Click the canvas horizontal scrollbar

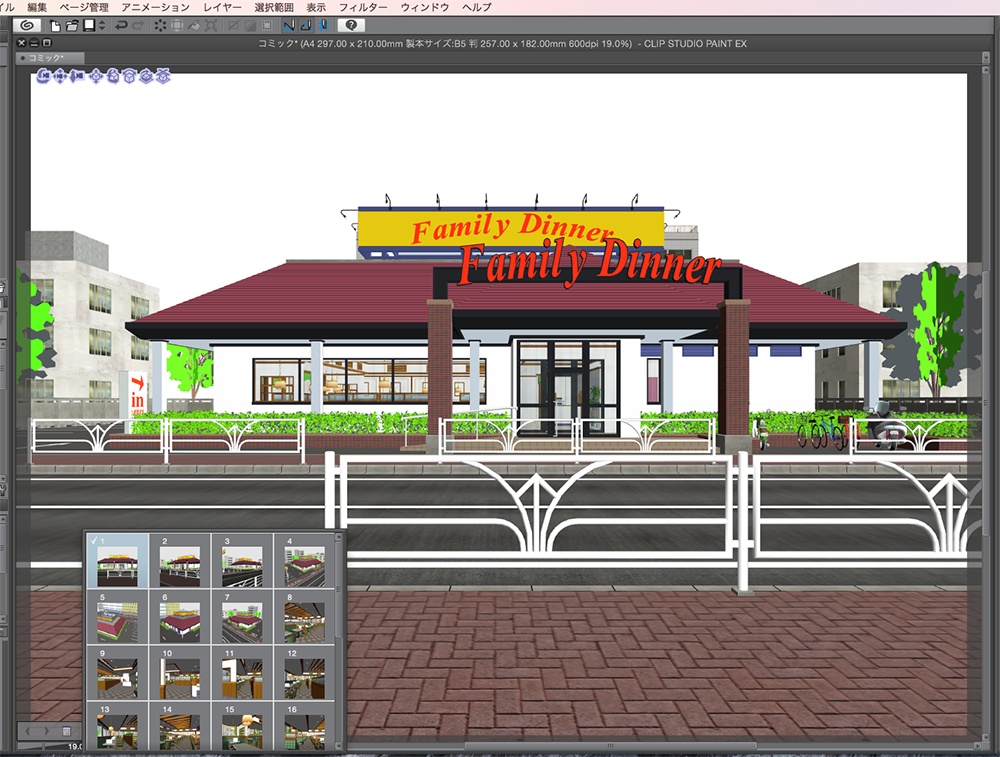click(610, 746)
